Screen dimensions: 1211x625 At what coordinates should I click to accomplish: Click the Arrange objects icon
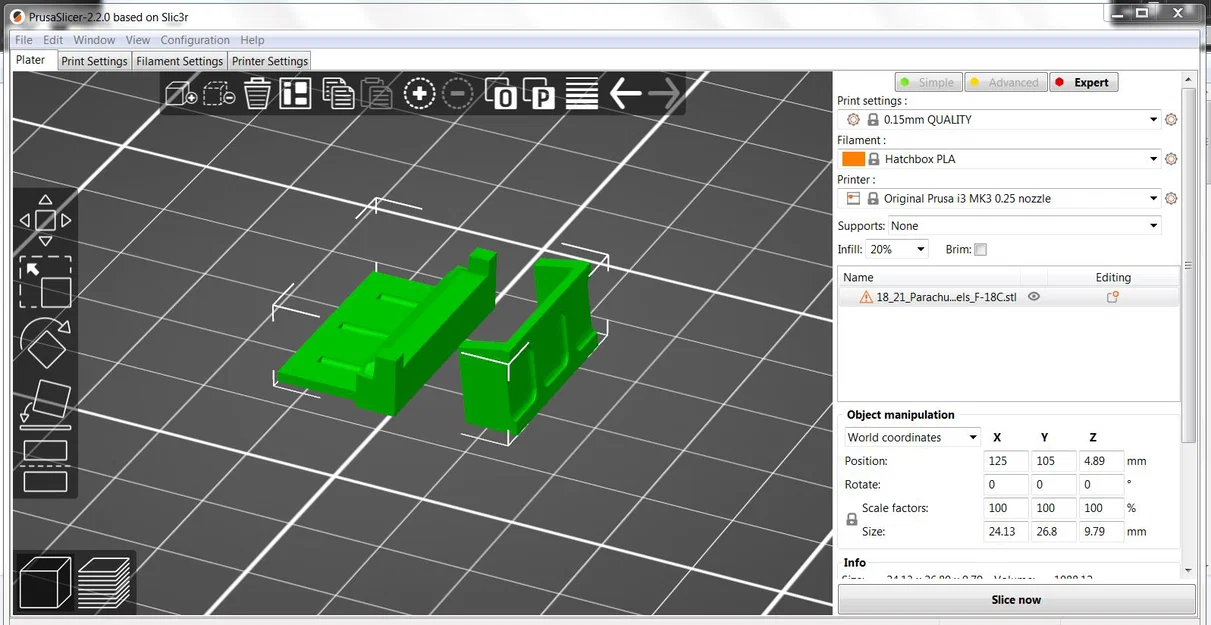tap(295, 95)
